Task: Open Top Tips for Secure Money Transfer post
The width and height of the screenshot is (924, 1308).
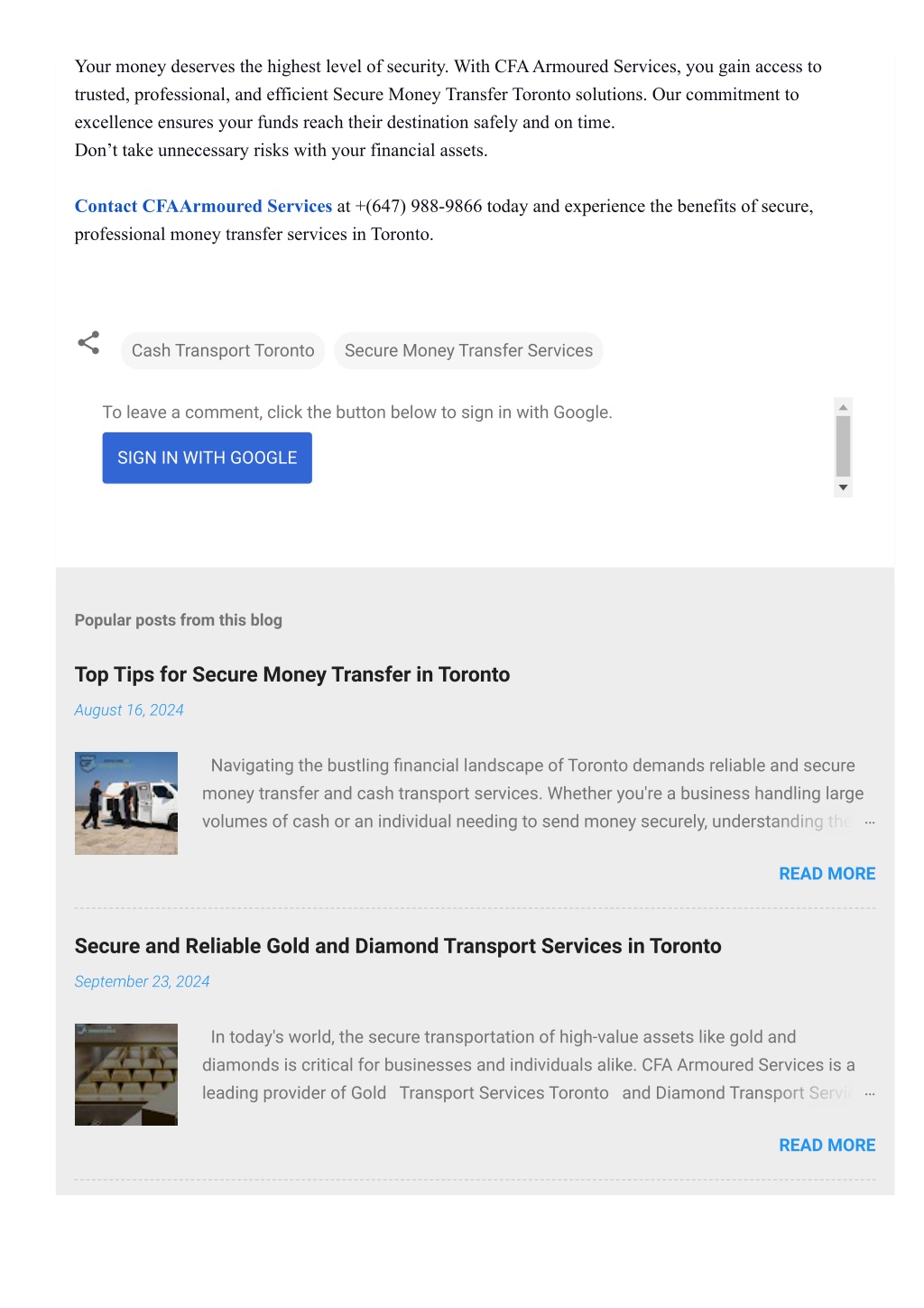Action: pos(292,674)
